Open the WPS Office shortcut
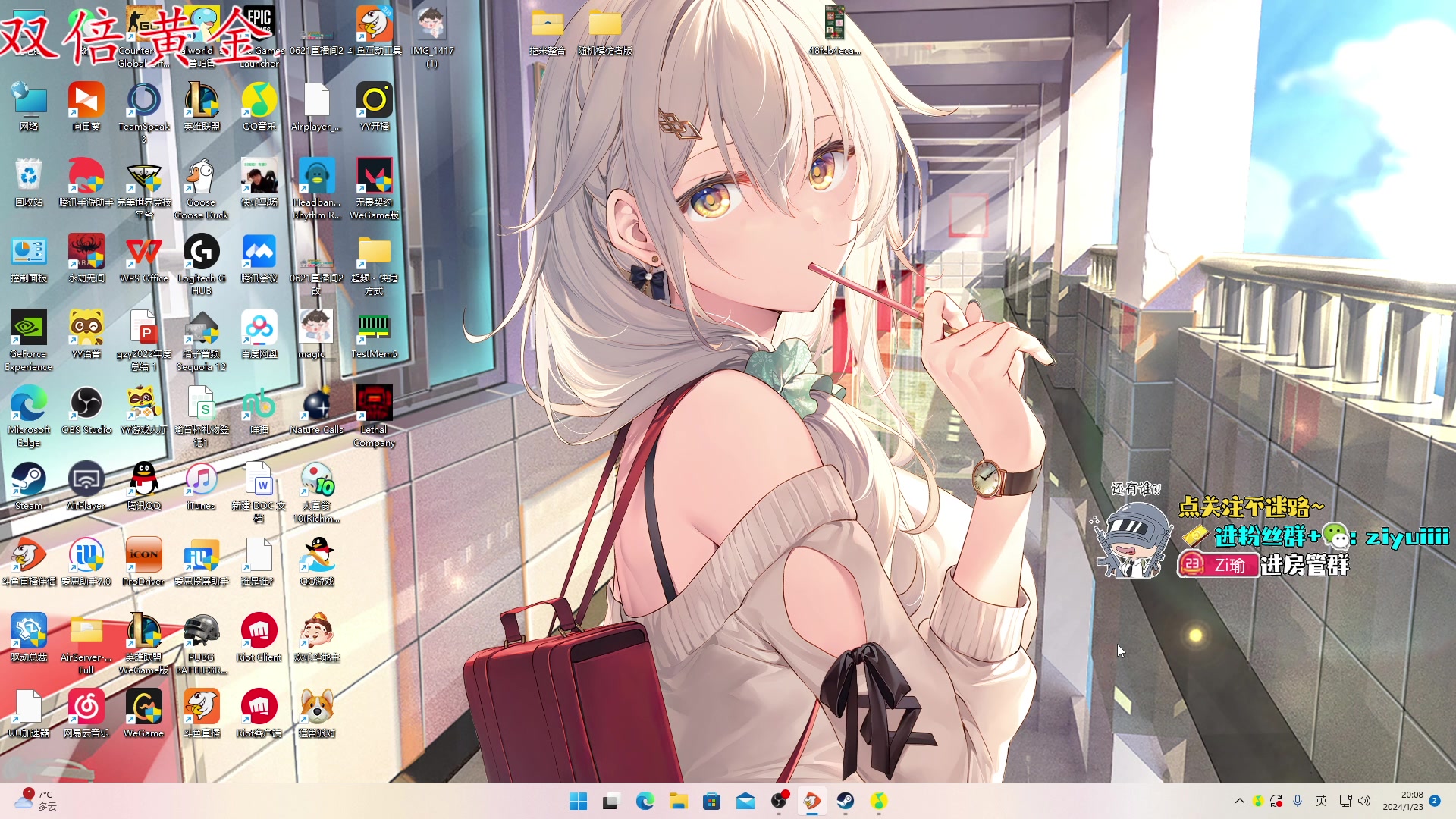The width and height of the screenshot is (1456, 819). tap(144, 259)
